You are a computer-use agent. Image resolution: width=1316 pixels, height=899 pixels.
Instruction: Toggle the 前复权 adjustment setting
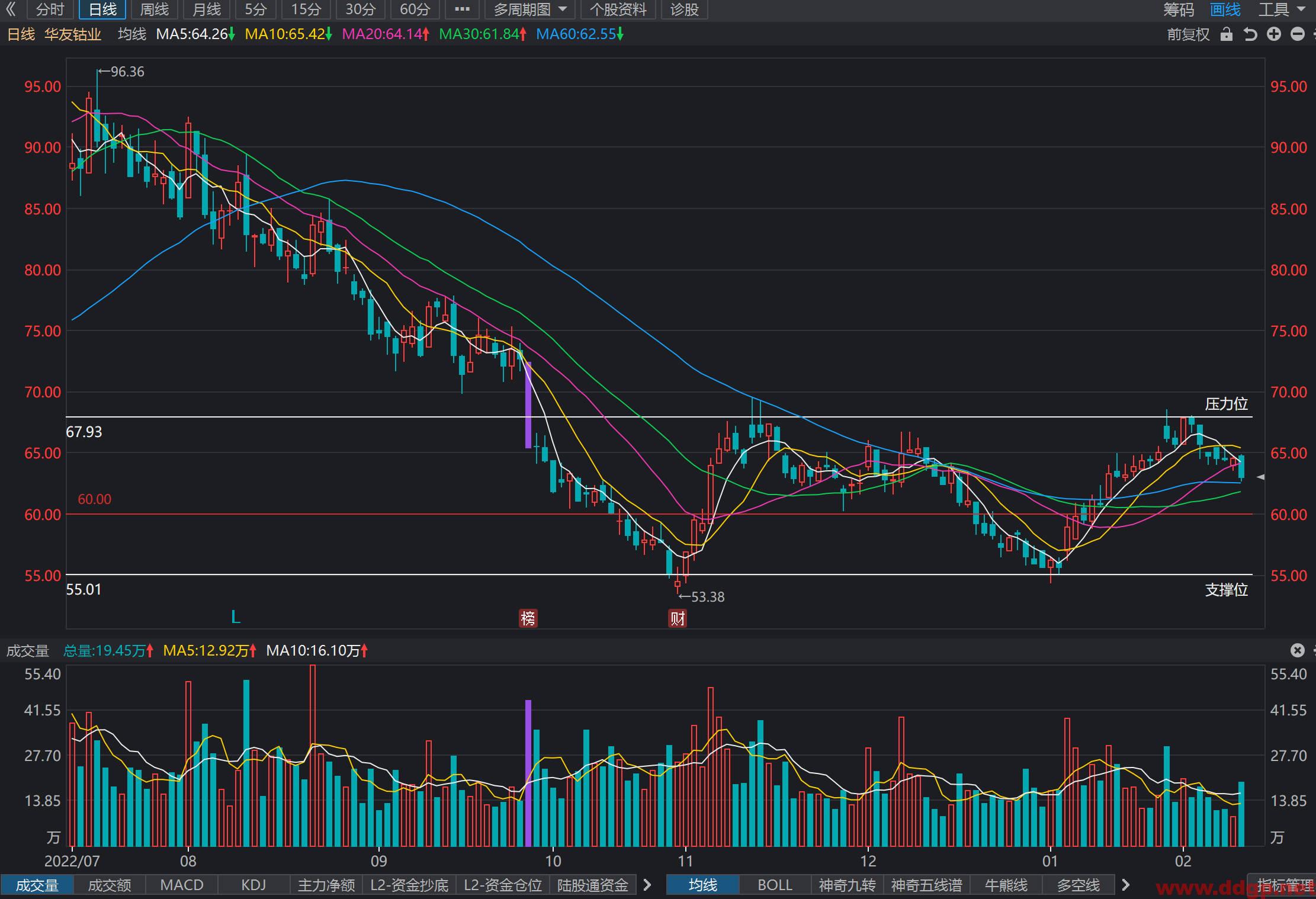[x=1188, y=34]
